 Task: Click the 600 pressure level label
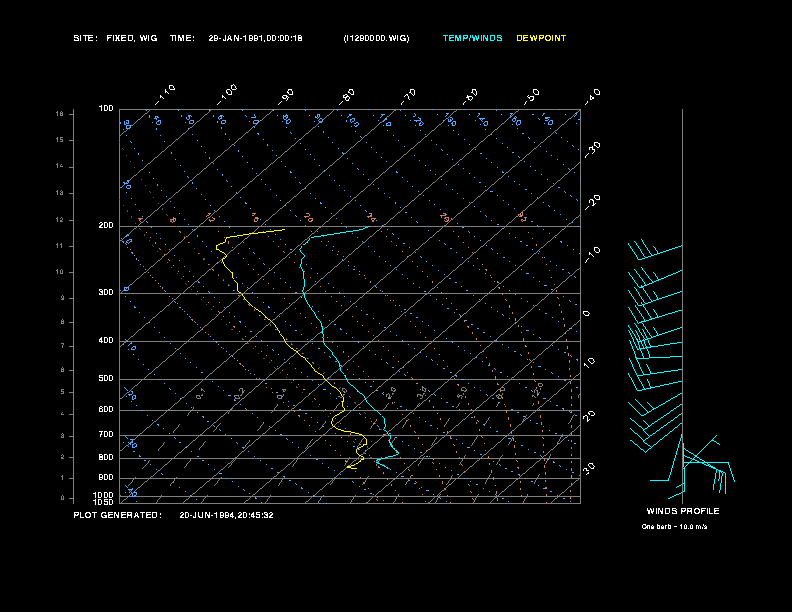(106, 410)
